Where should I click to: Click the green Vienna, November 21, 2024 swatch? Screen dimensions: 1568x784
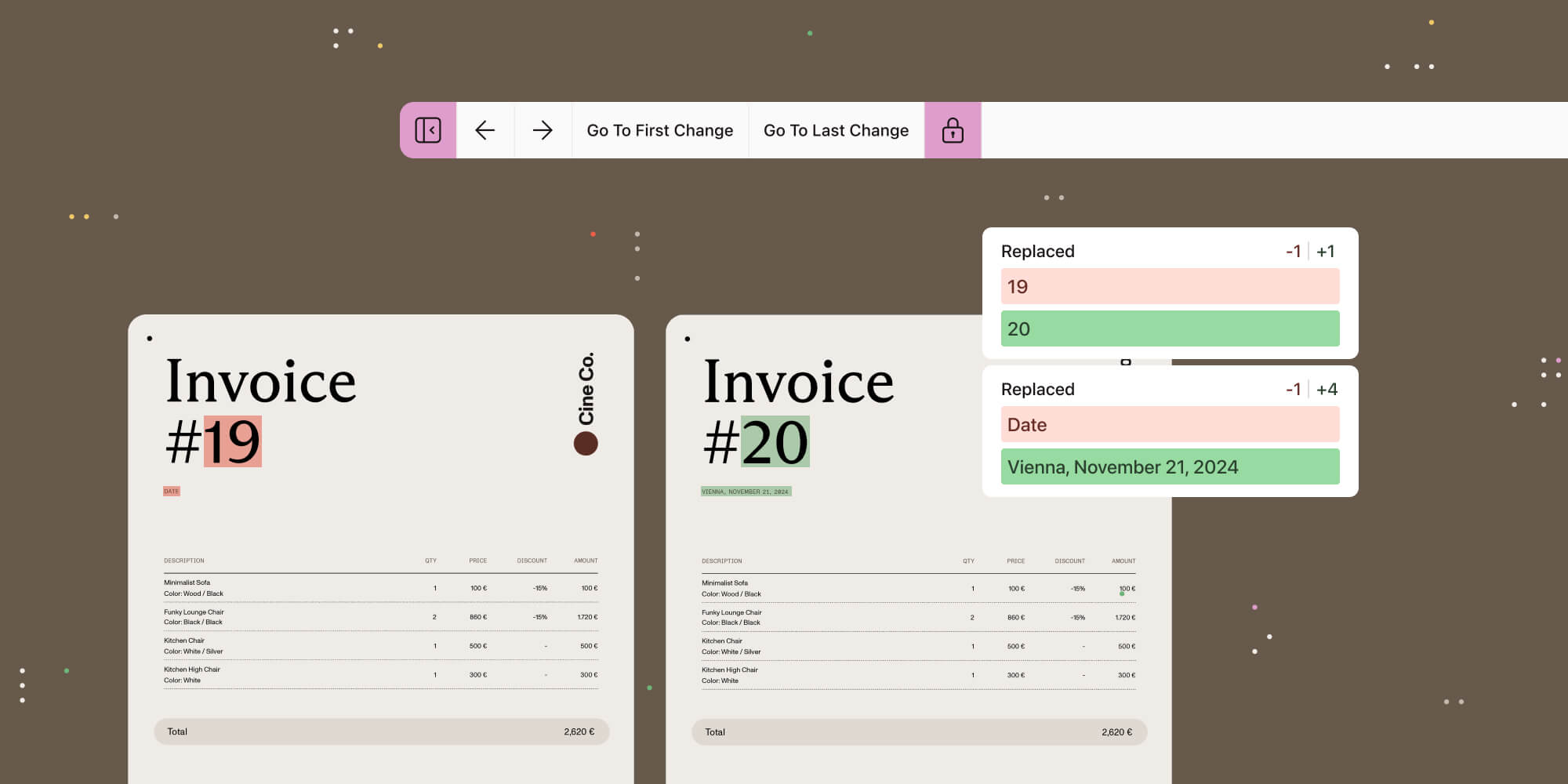point(1169,466)
